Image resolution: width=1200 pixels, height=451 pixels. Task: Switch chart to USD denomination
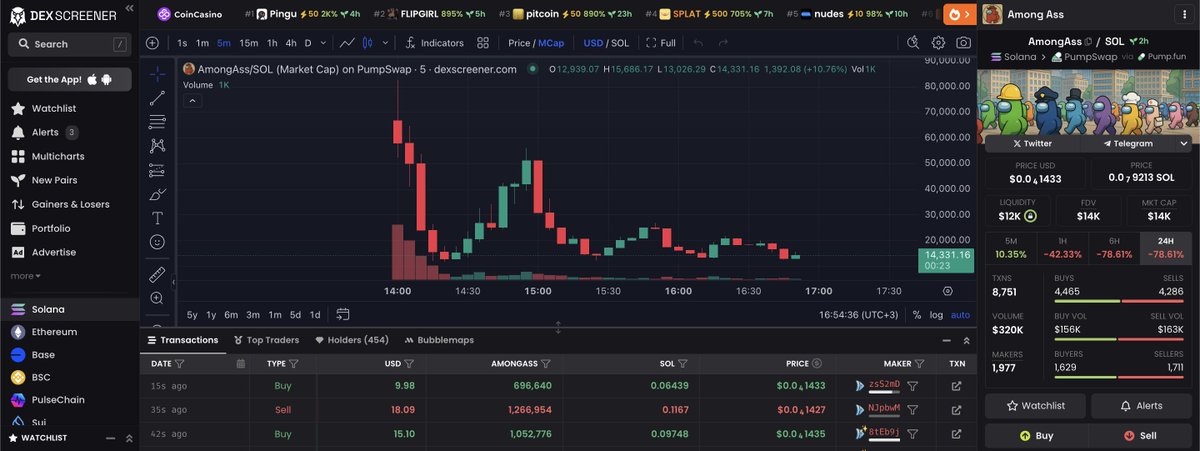coord(593,43)
